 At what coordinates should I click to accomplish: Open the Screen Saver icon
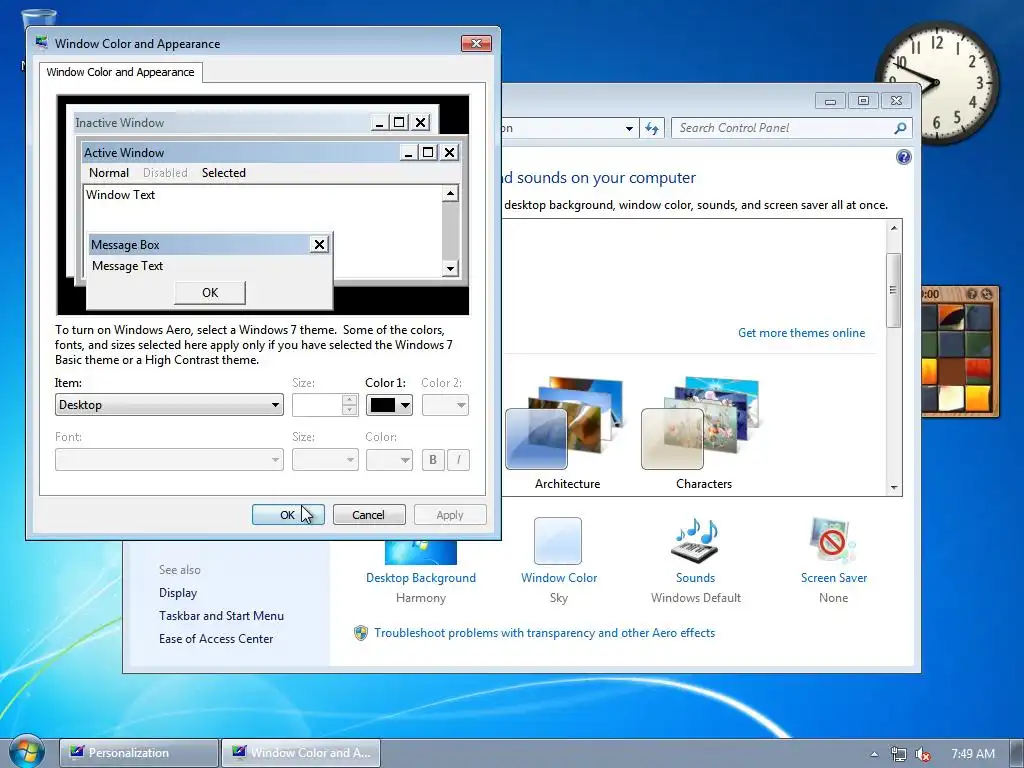click(x=832, y=541)
